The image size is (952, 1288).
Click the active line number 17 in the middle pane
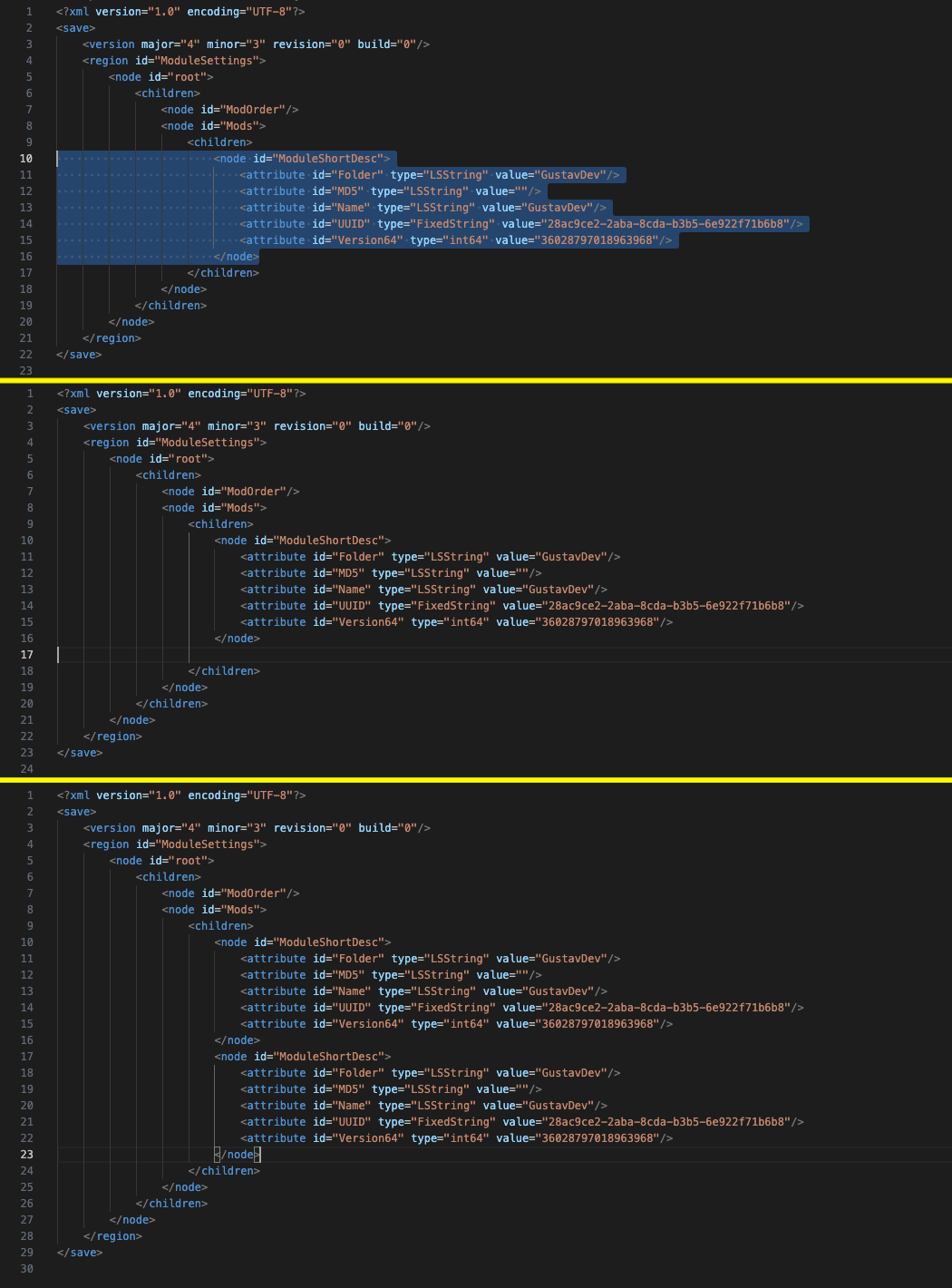click(x=26, y=655)
